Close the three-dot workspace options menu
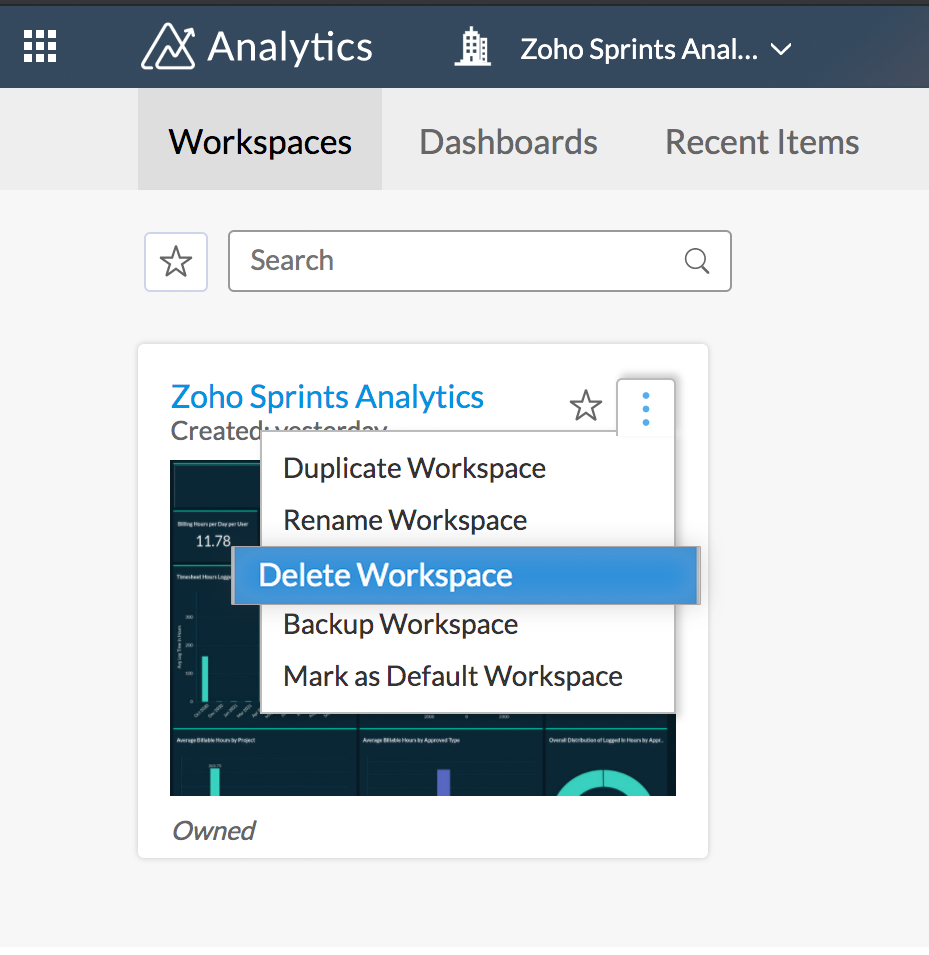 pos(646,408)
